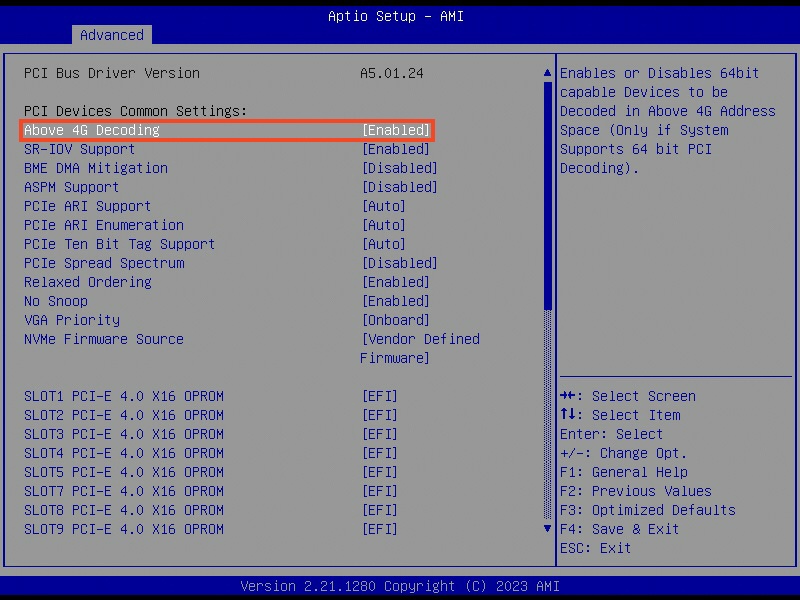Click the Select Item arrows hint

(x=620, y=415)
